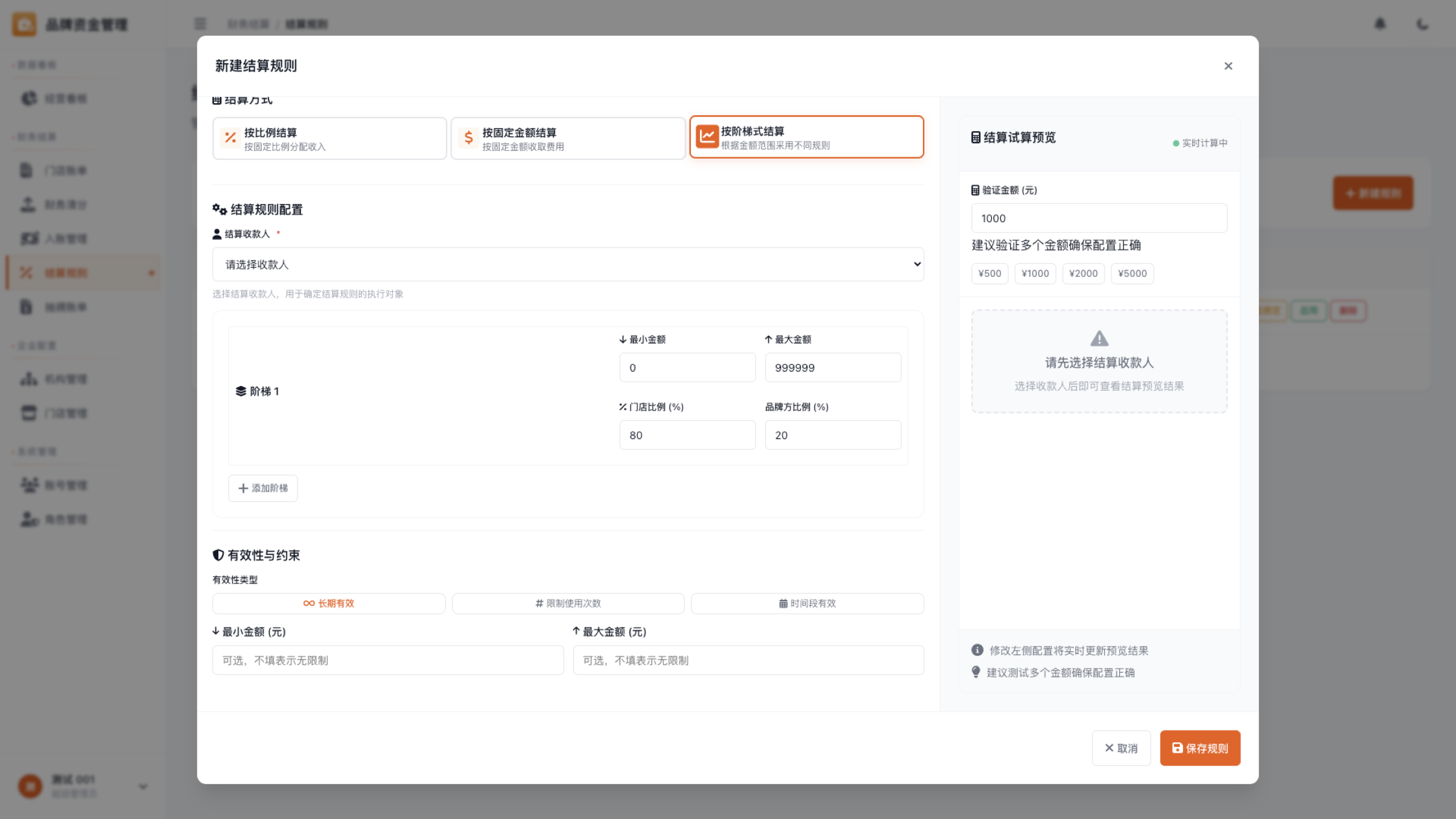Click the 阶梯 1 layers icon

(240, 391)
